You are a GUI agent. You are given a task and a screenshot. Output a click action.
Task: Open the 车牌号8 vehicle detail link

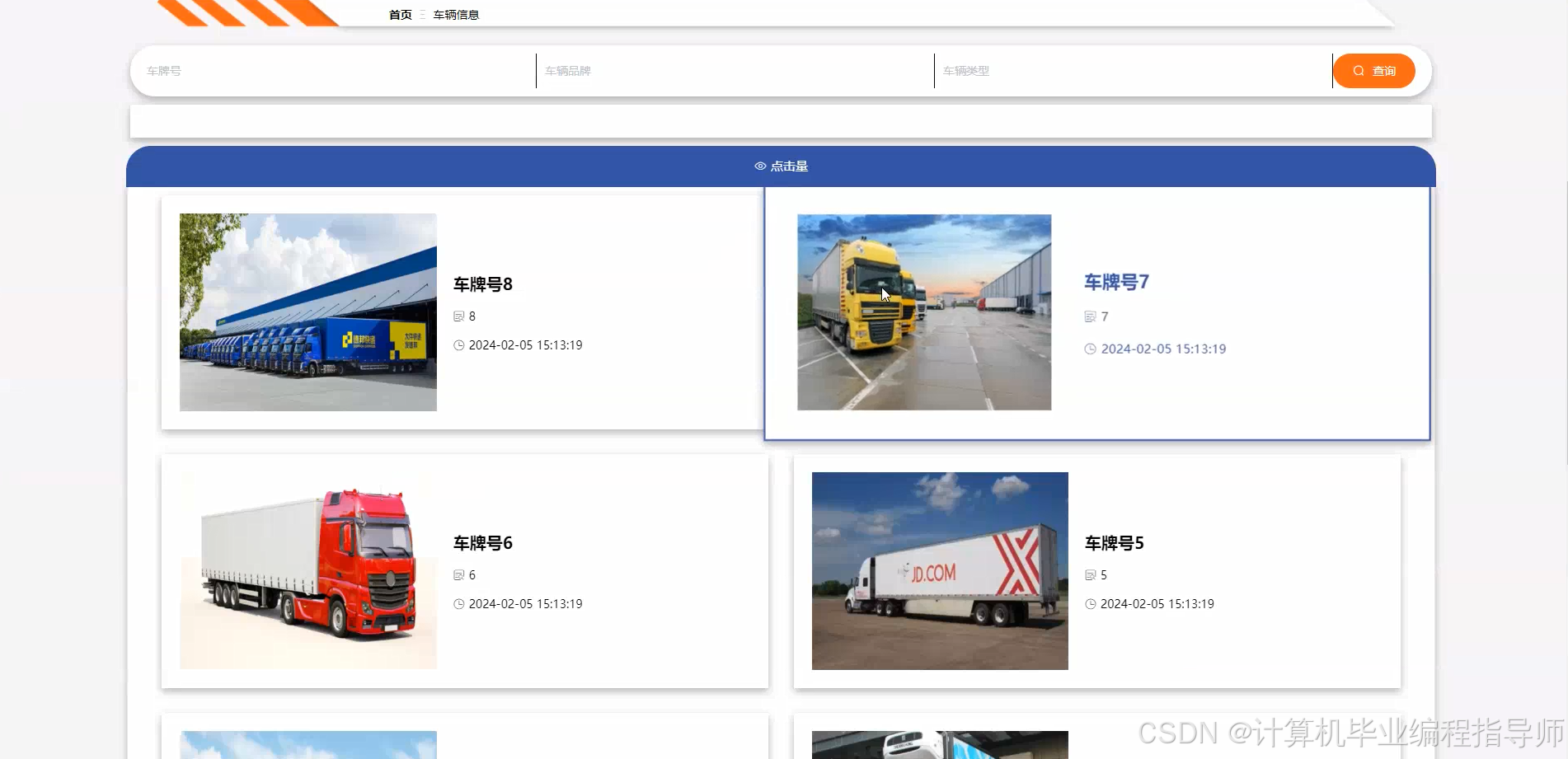click(x=481, y=283)
